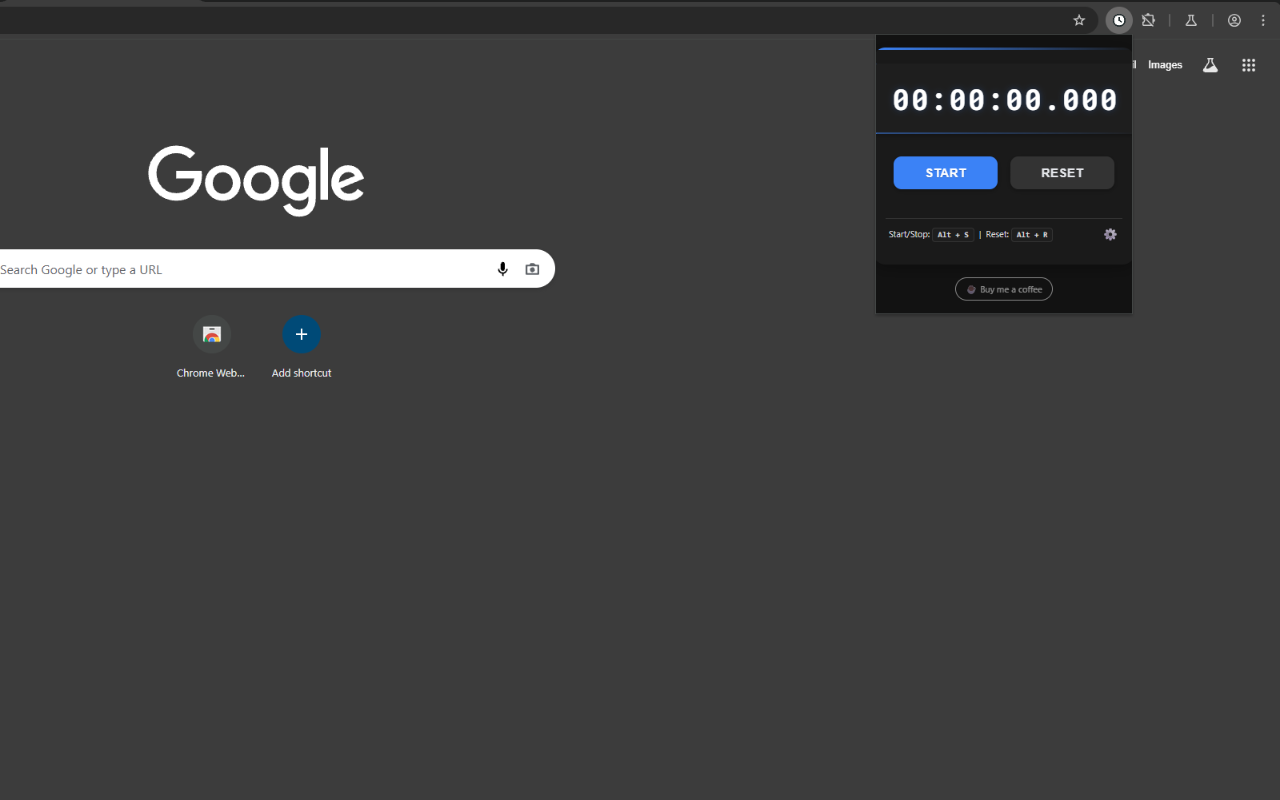This screenshot has width=1280, height=800.
Task: Open the Google apps grid
Action: coord(1248,65)
